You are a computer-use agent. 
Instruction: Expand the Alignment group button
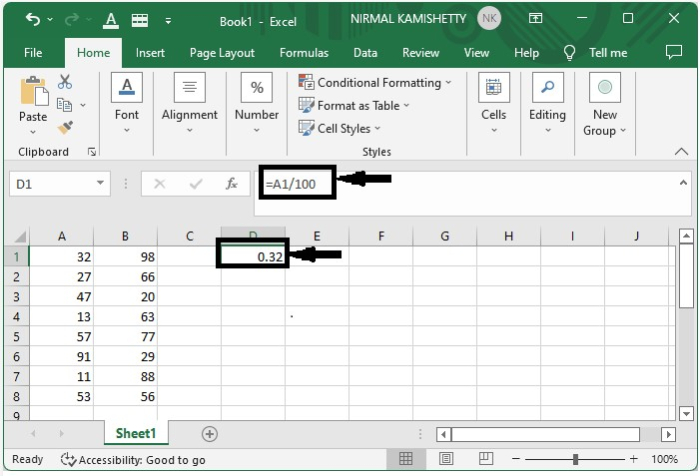click(189, 104)
